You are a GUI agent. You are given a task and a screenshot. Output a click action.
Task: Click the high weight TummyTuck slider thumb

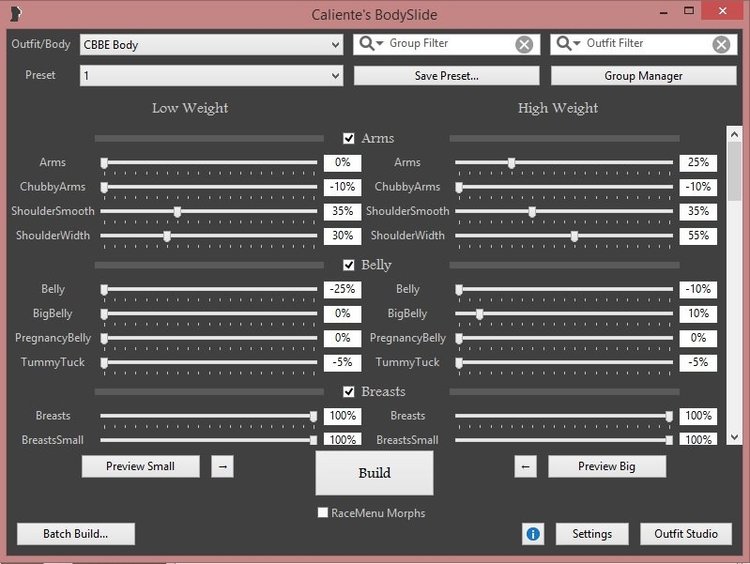[459, 363]
